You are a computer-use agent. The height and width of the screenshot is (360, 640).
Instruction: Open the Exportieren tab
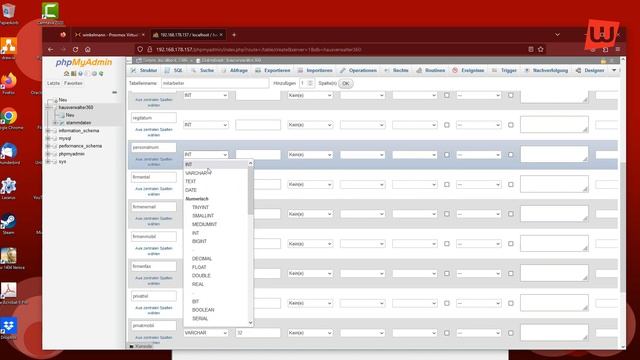coord(273,71)
